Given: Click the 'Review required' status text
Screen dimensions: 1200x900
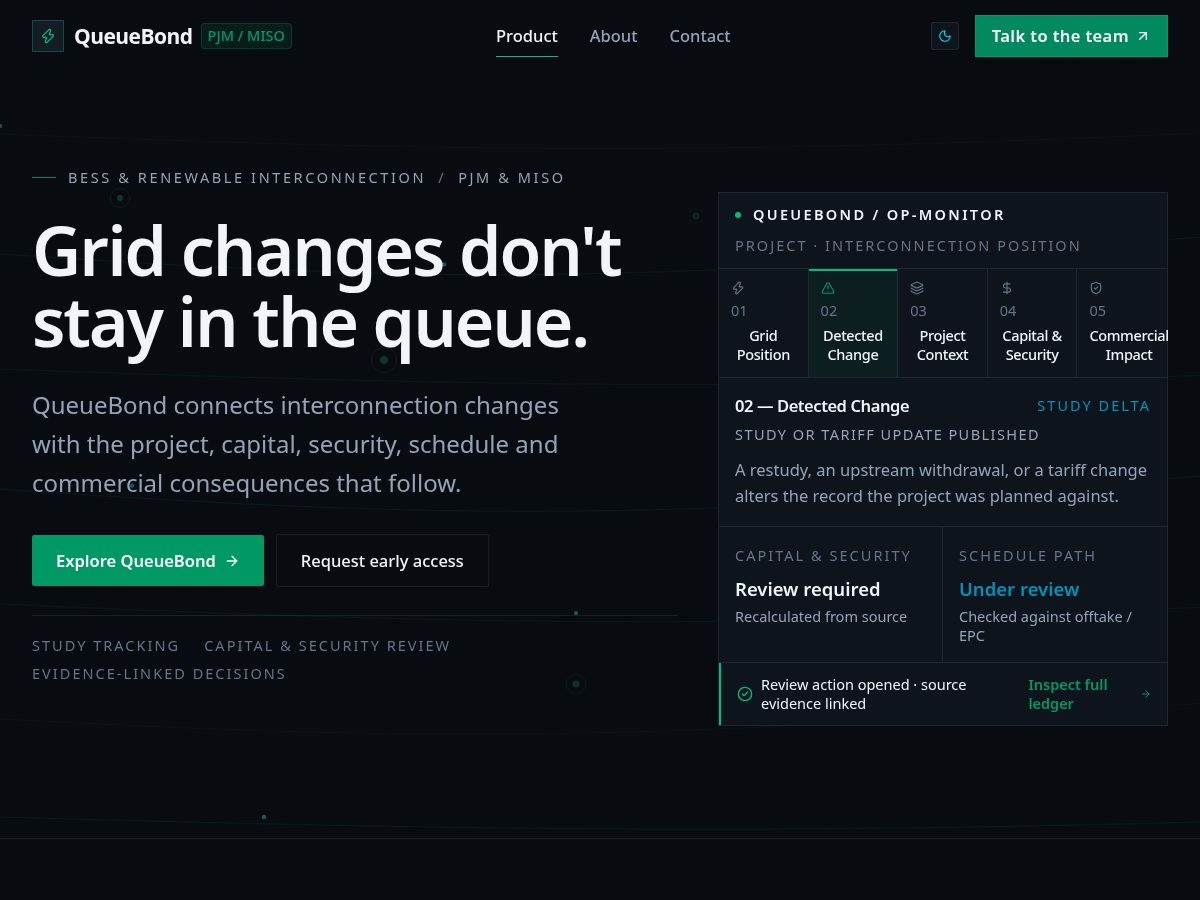Looking at the screenshot, I should tap(808, 589).
